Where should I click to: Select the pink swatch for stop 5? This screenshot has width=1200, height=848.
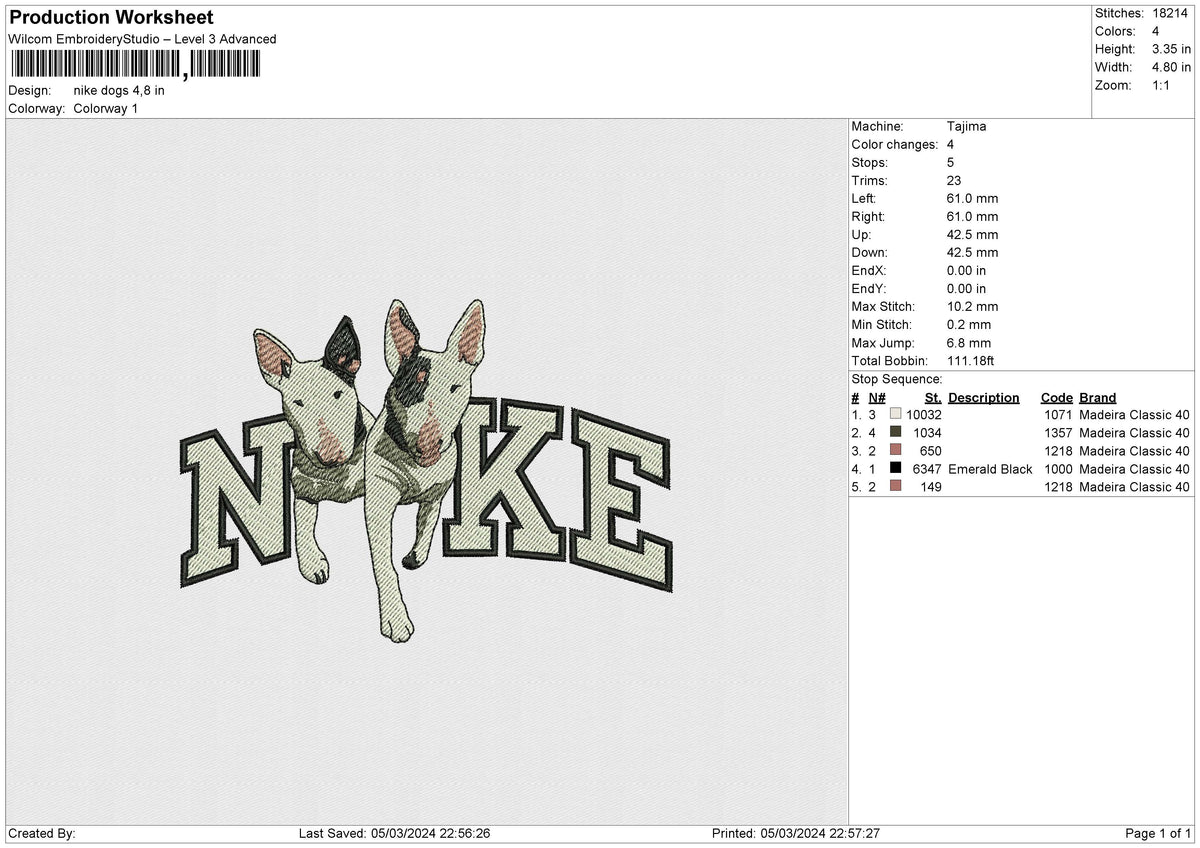pos(895,486)
